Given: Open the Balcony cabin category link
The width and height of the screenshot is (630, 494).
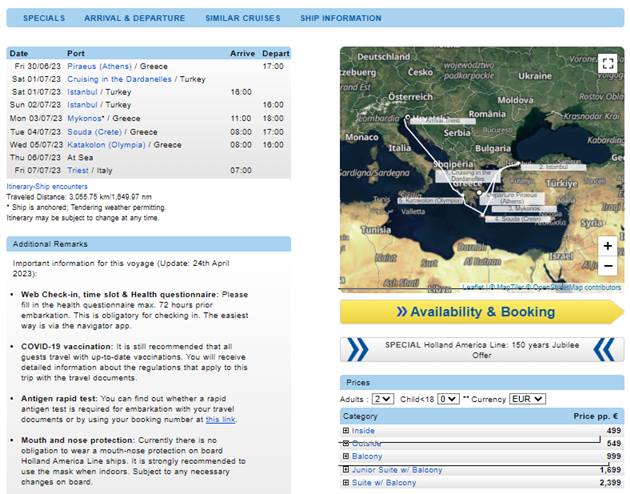Looking at the screenshot, I should coord(367,456).
